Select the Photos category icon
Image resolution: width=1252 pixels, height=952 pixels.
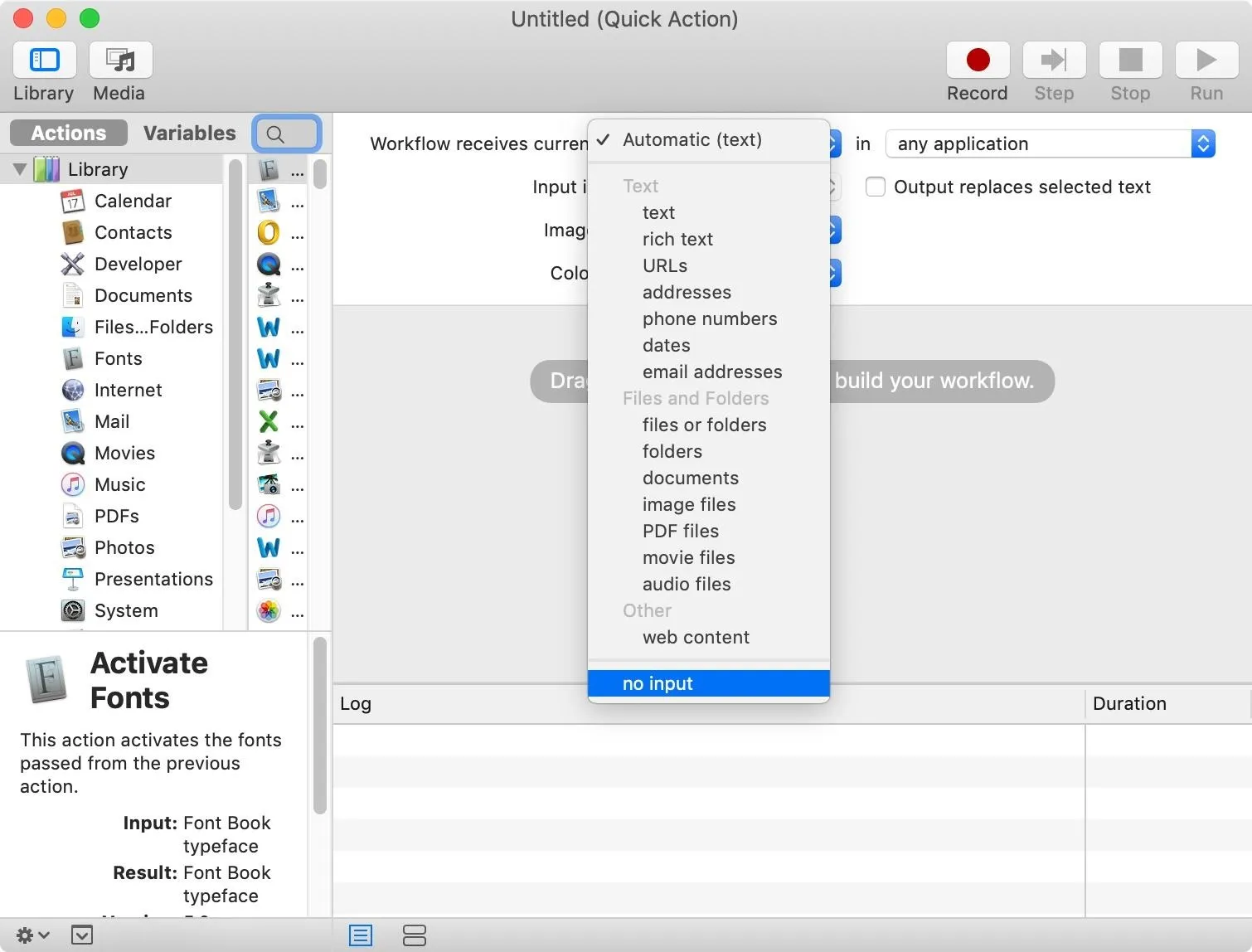[73, 547]
